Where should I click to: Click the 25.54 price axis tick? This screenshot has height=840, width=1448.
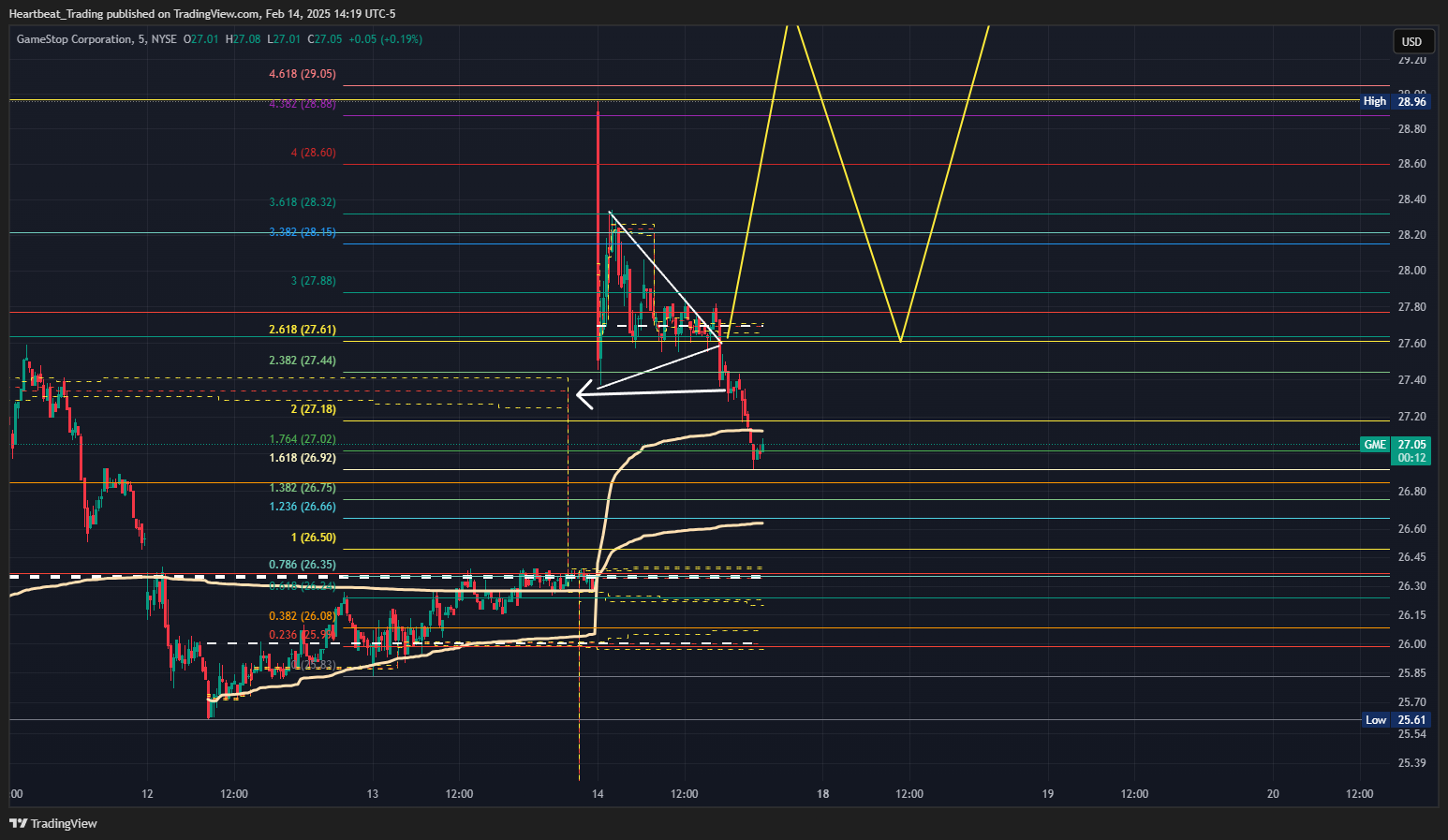click(1411, 734)
